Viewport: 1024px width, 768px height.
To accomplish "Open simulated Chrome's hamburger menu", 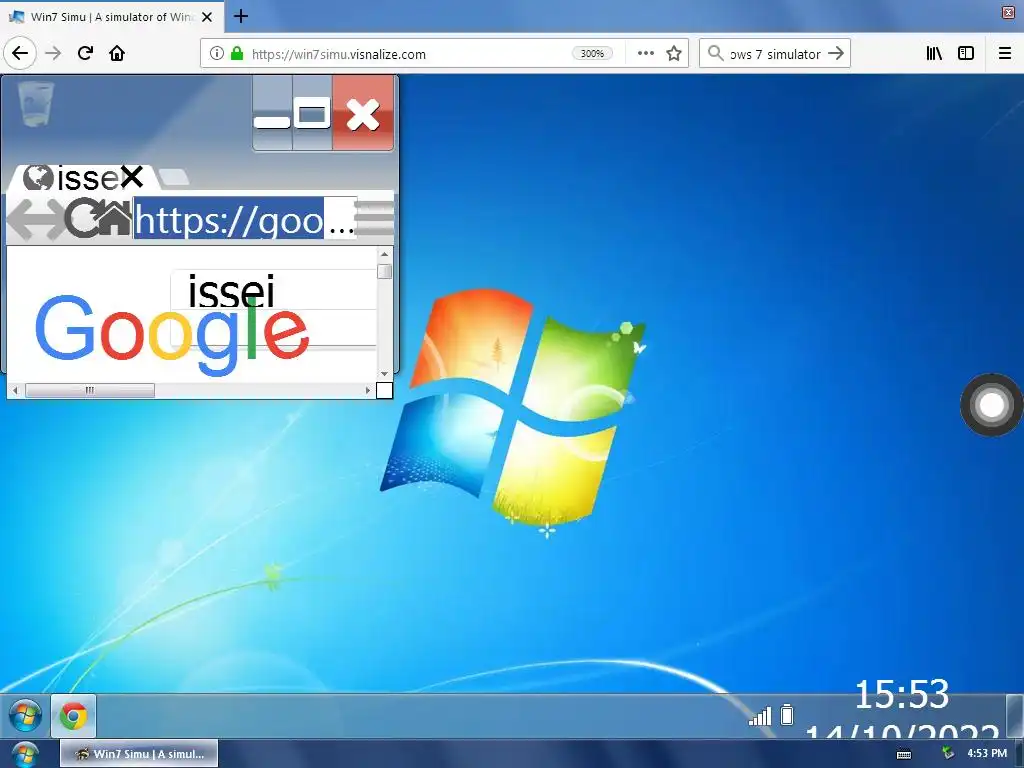I will [x=375, y=218].
